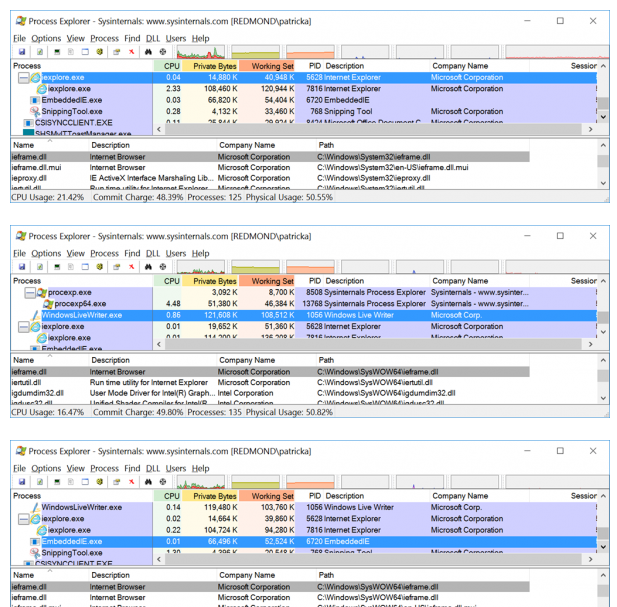Select procexp64.exe row in middle window

[x=303, y=304]
